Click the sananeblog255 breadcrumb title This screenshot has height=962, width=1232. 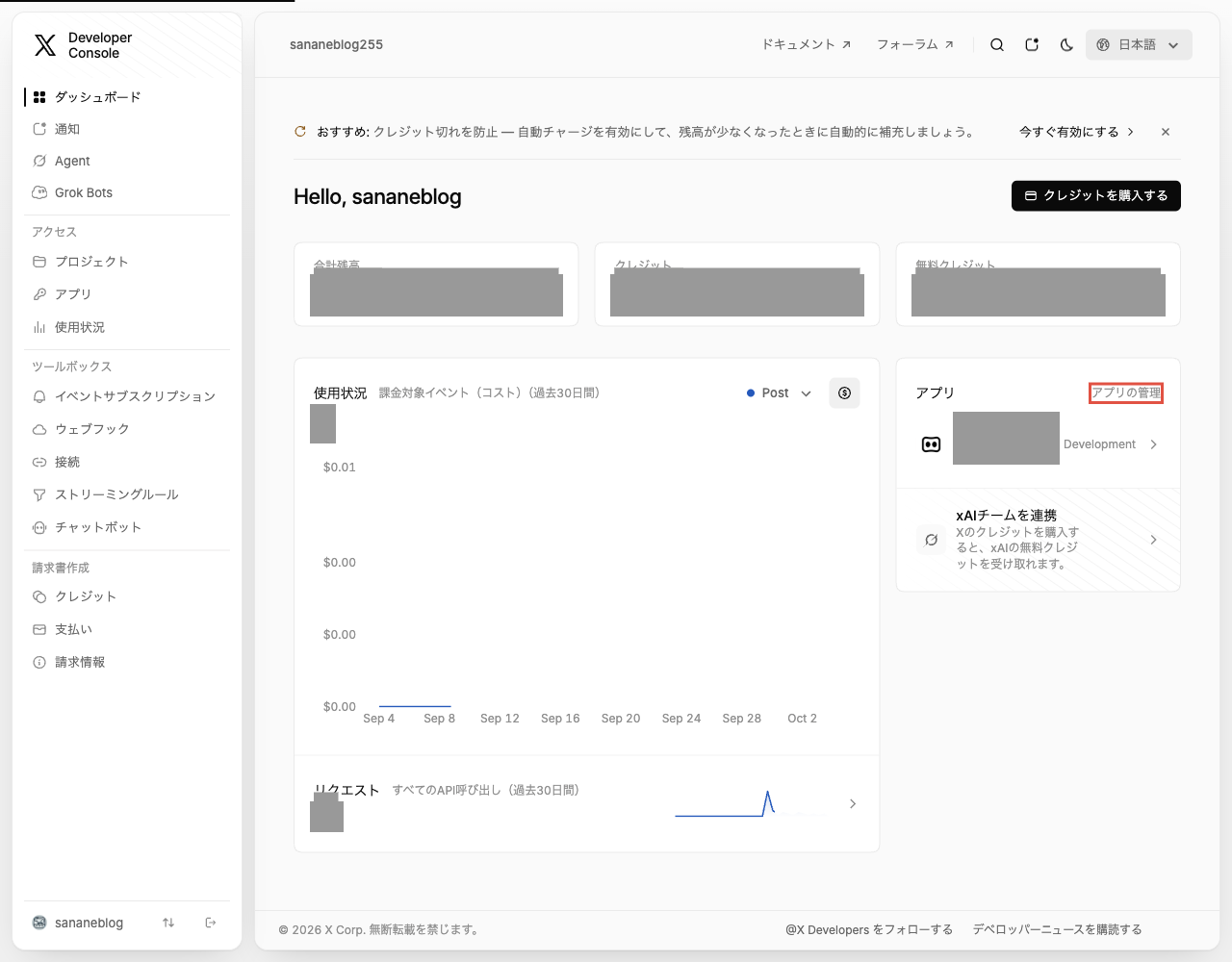(x=336, y=44)
